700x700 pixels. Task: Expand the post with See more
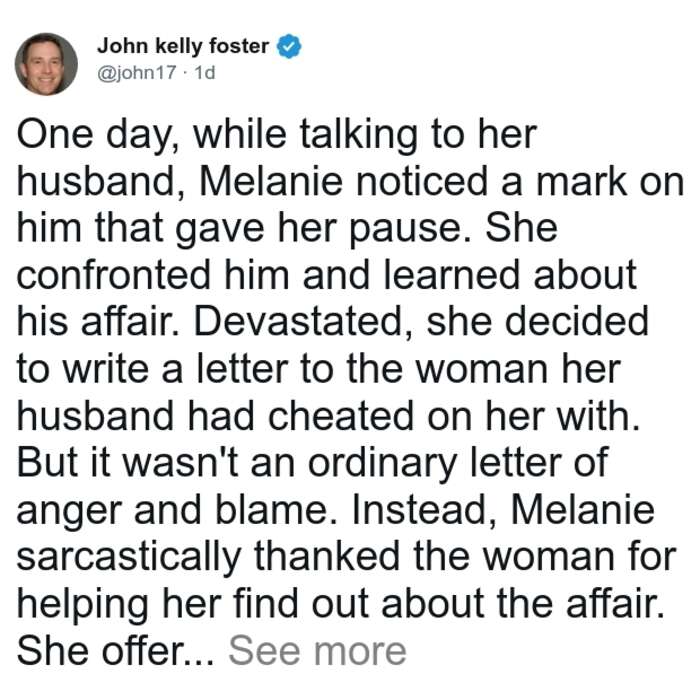pos(317,651)
